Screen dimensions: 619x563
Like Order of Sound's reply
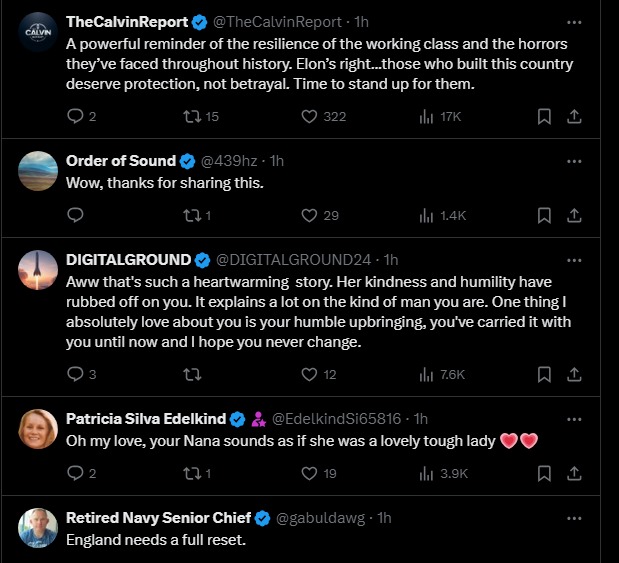309,215
